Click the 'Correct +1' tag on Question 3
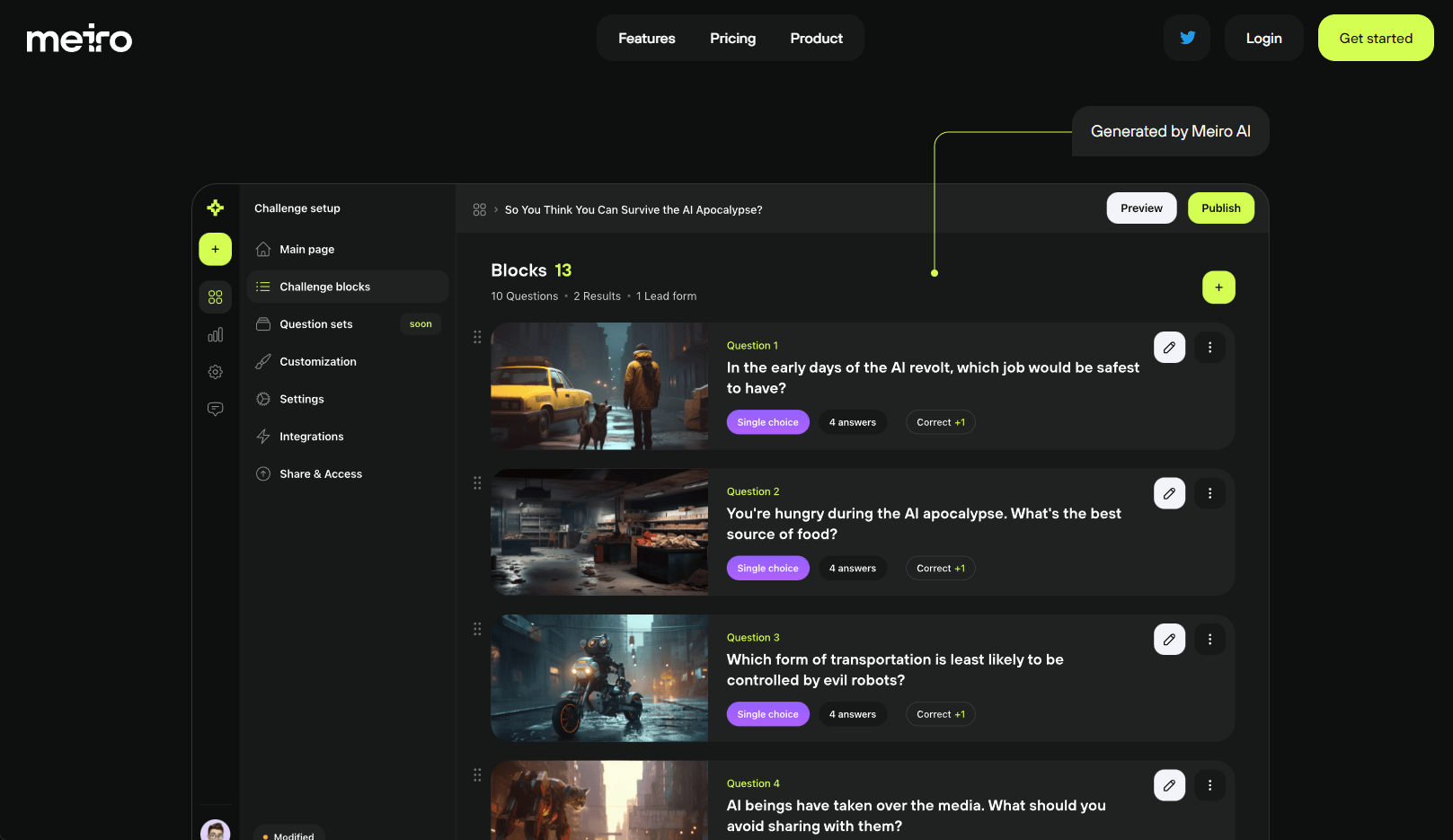1453x840 pixels. (941, 714)
